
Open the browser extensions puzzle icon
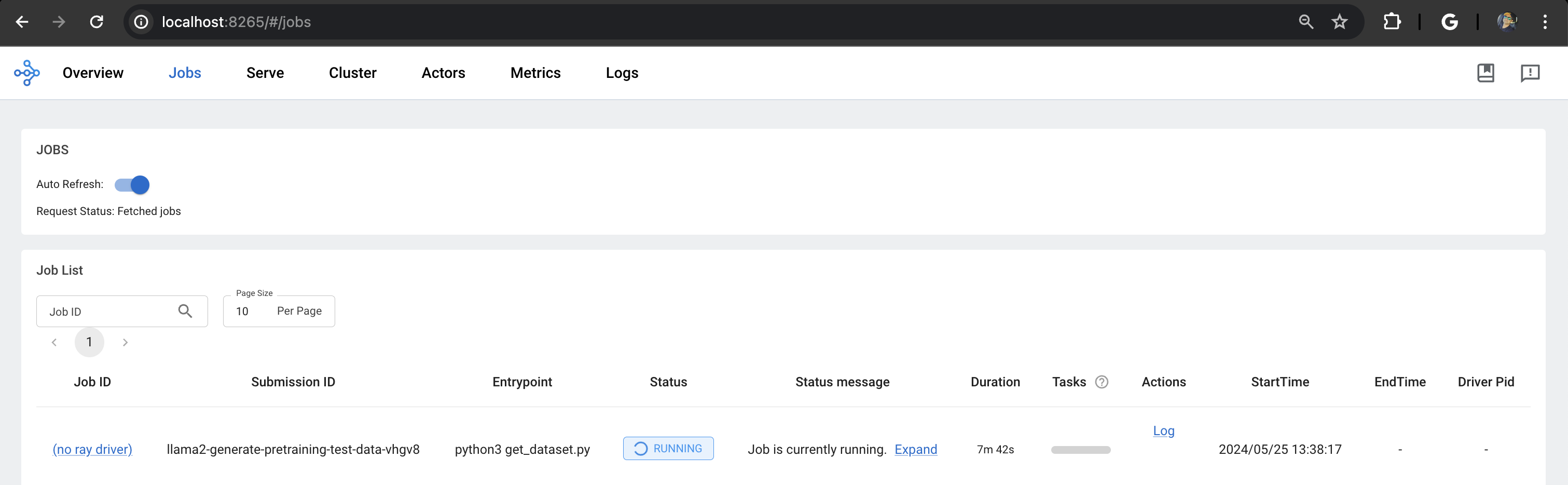click(1392, 22)
